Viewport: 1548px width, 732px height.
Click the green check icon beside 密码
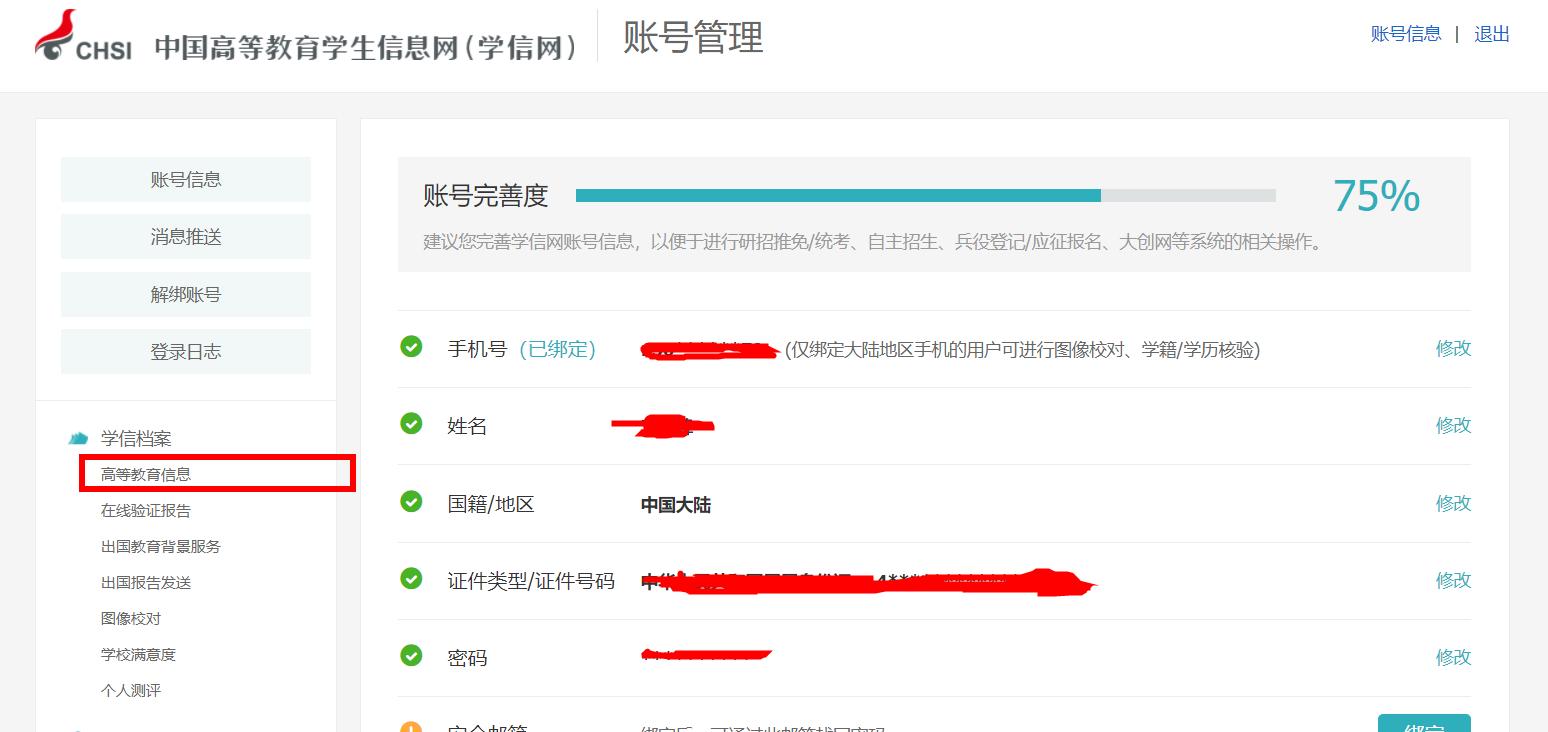point(411,656)
